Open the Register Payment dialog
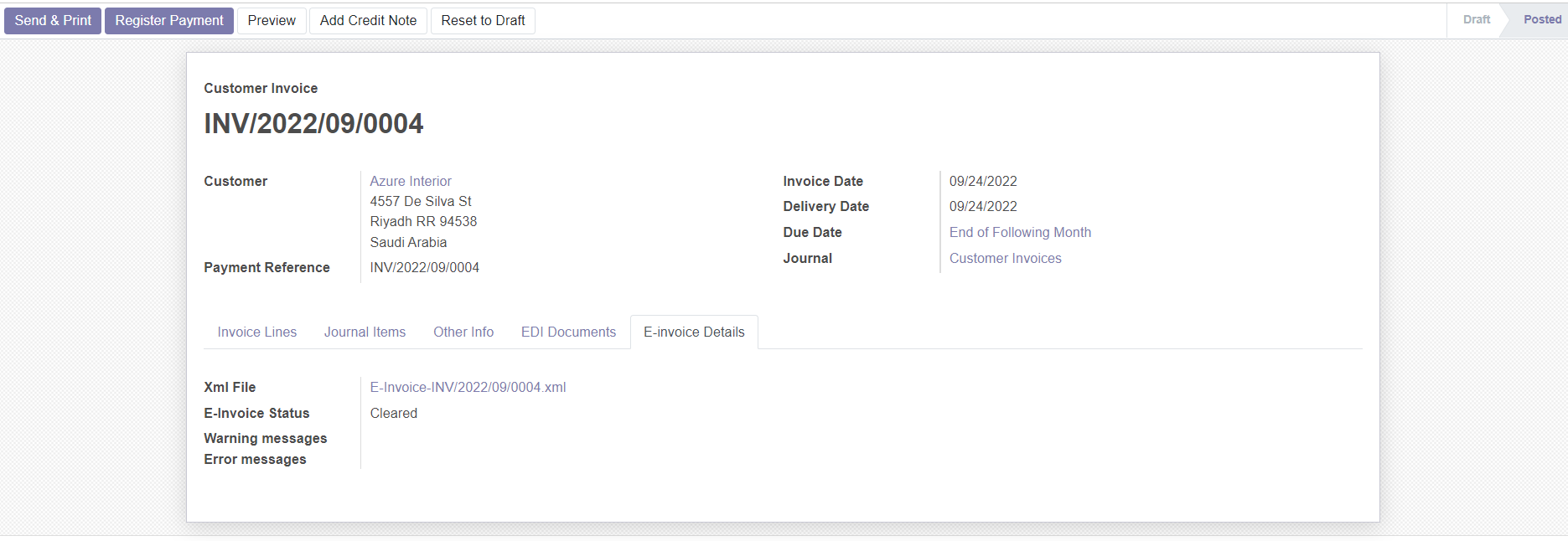This screenshot has width=1568, height=541. tap(169, 21)
